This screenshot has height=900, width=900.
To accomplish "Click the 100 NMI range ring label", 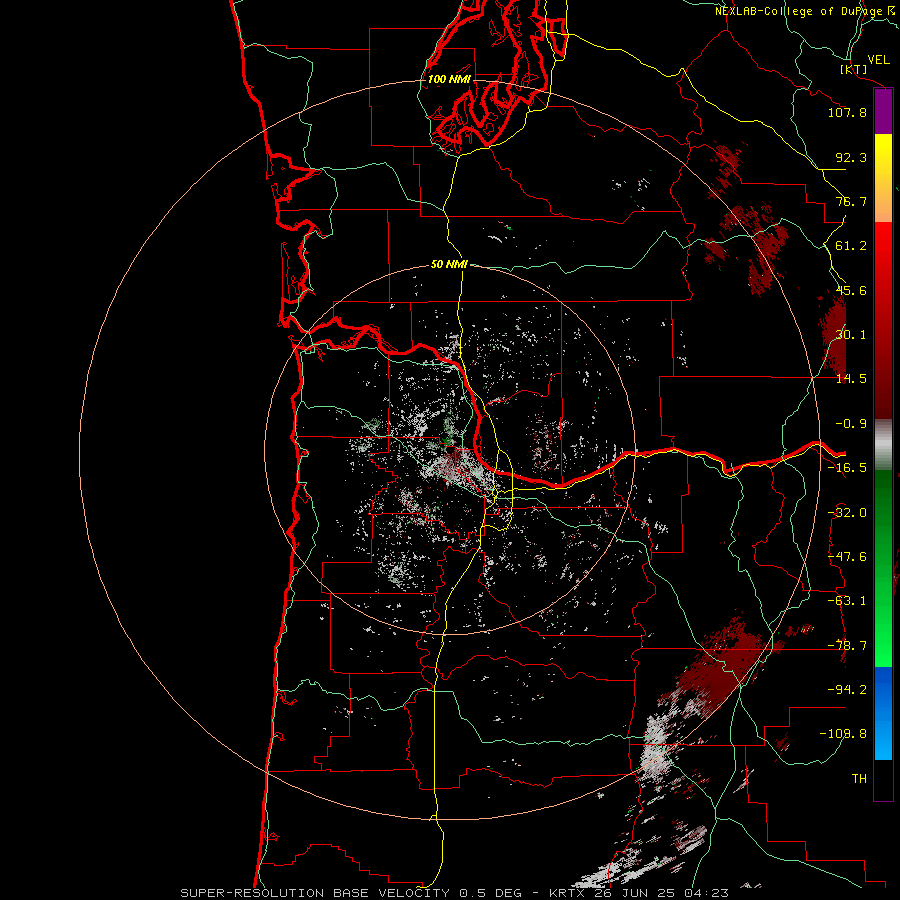I will pos(449,79).
